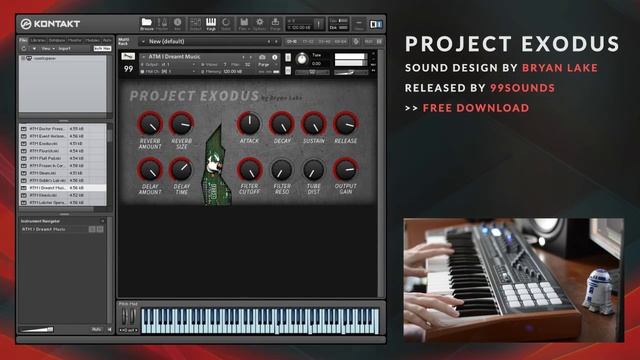Click the speaker icon below file list

109,329
